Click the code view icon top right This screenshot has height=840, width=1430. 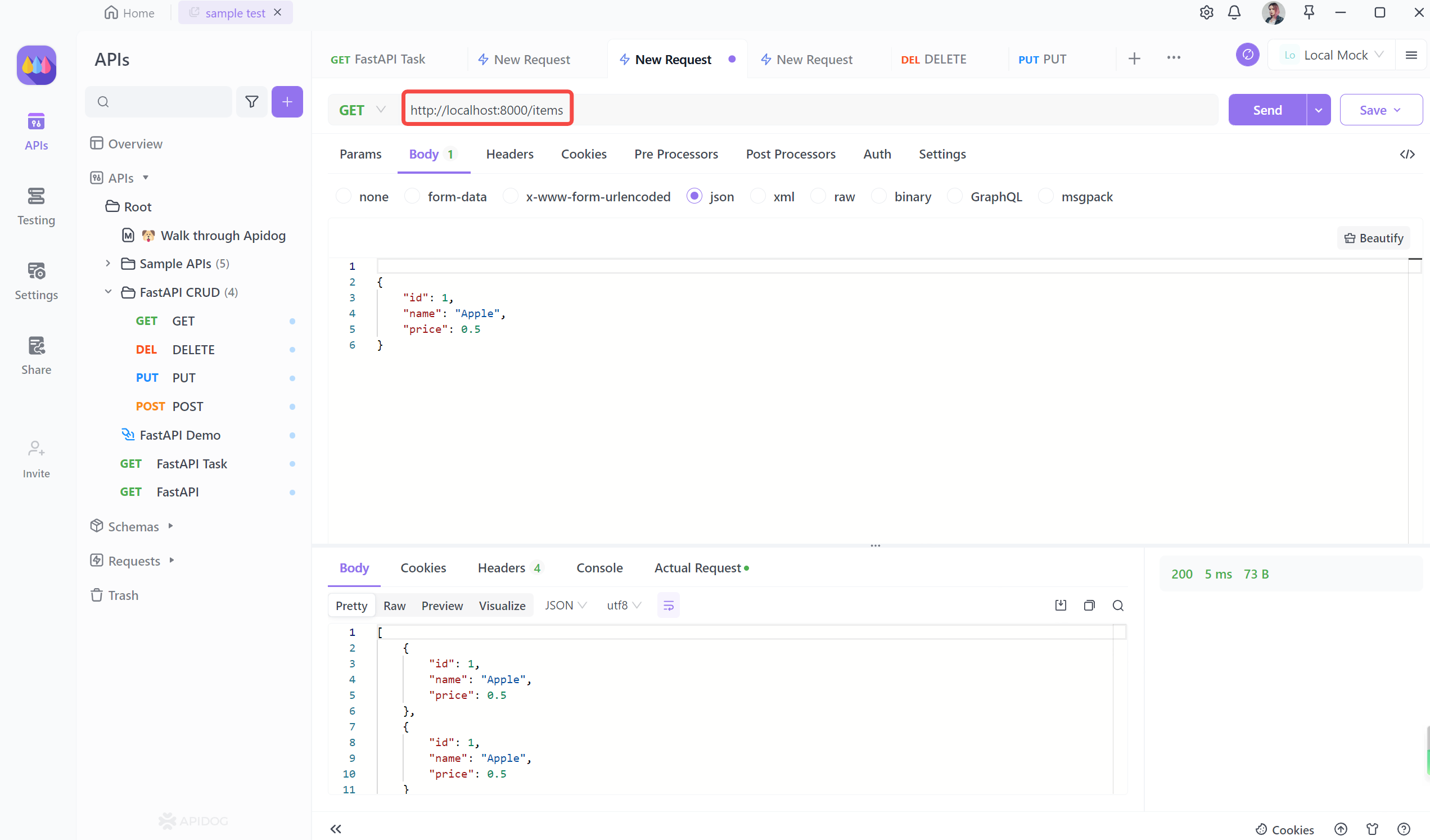coord(1407,154)
